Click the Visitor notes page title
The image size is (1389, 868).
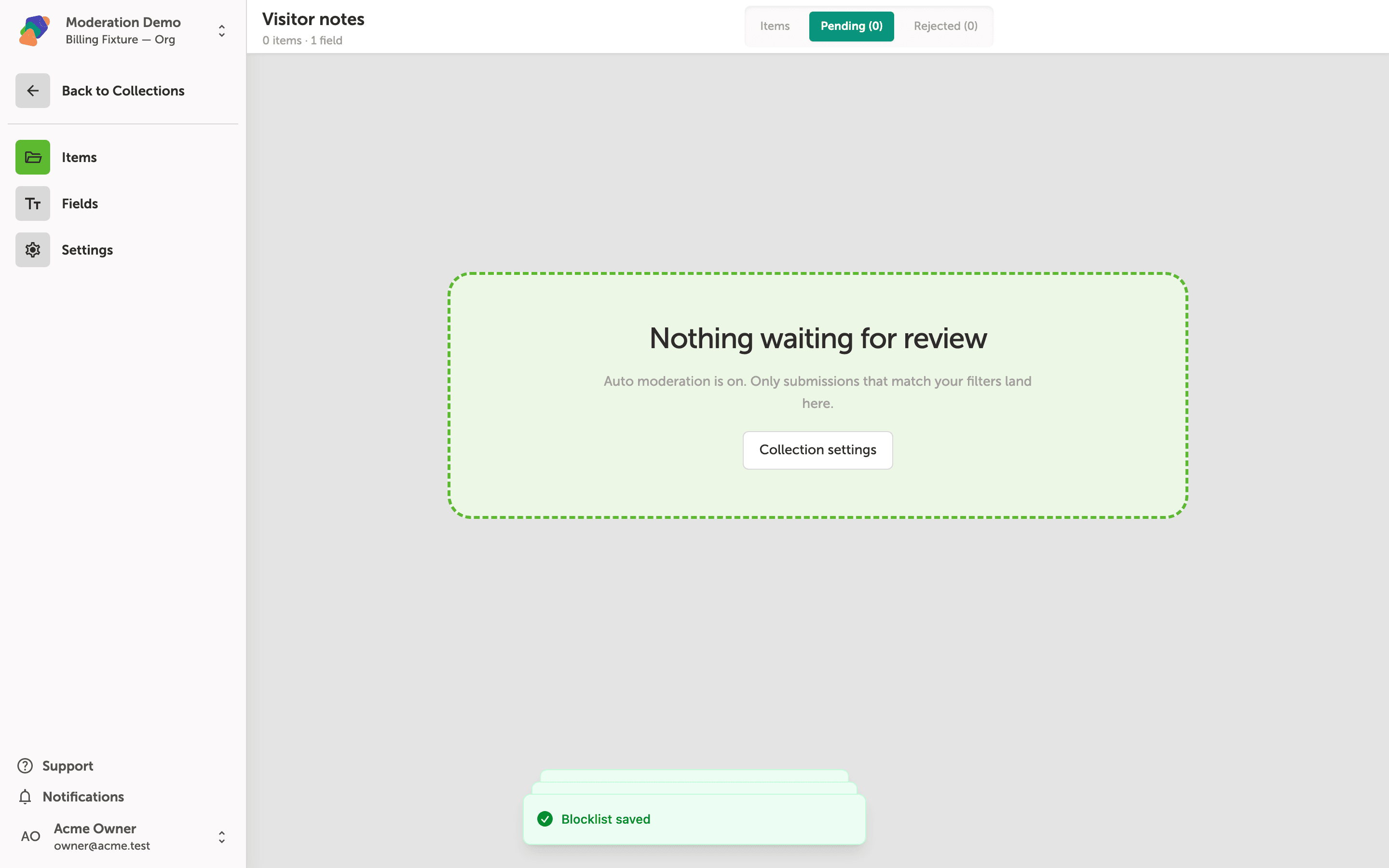point(313,19)
